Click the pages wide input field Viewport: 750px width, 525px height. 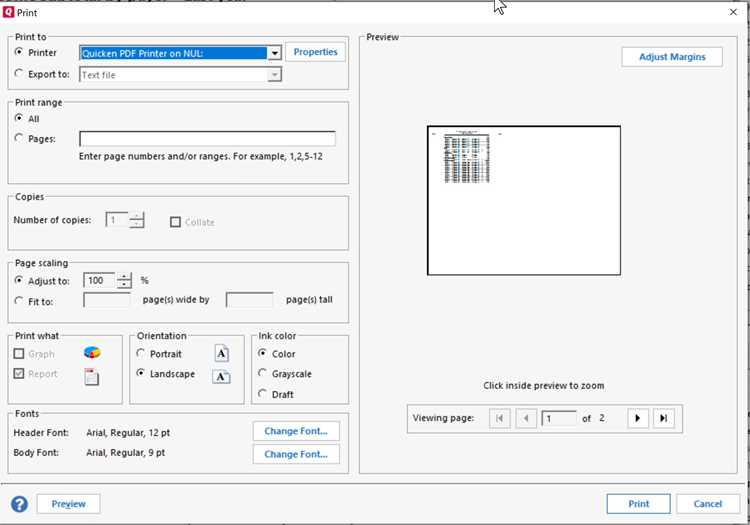pos(107,300)
